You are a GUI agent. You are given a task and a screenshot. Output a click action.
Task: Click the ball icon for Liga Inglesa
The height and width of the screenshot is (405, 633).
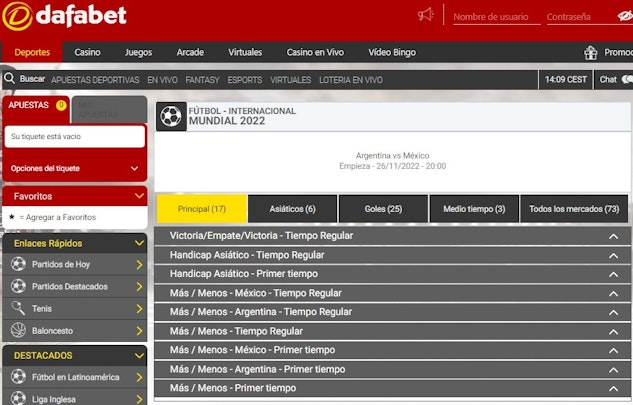point(18,398)
